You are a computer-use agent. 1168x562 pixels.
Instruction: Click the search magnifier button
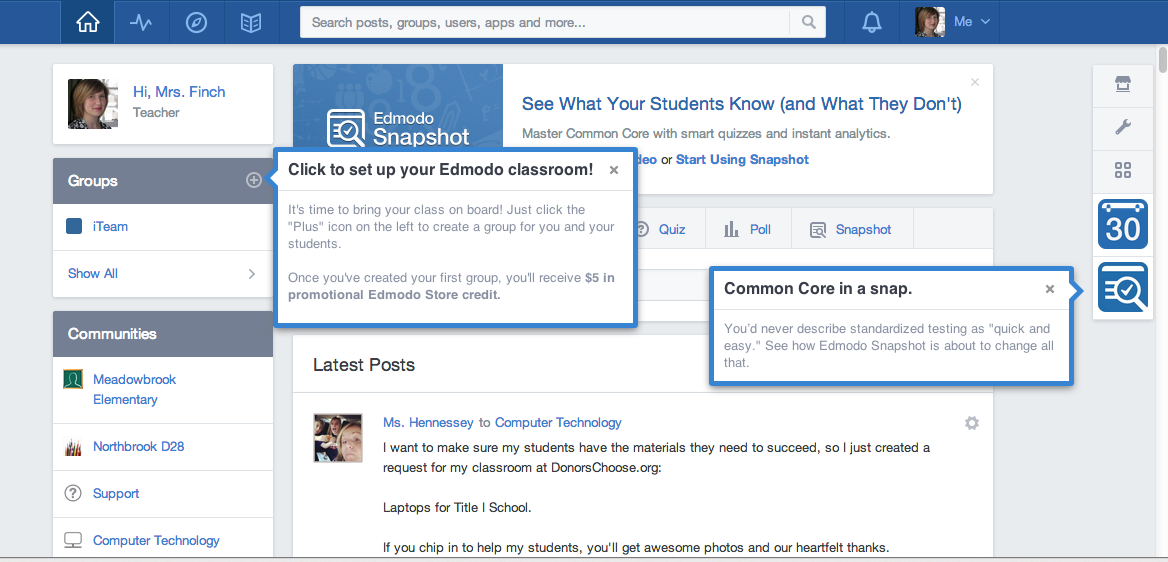point(808,22)
